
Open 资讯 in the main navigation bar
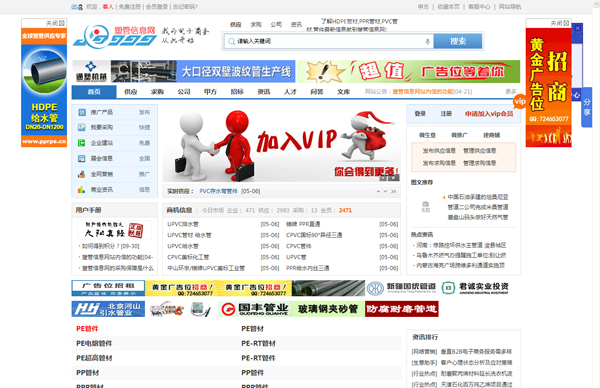pyautogui.click(x=264, y=92)
